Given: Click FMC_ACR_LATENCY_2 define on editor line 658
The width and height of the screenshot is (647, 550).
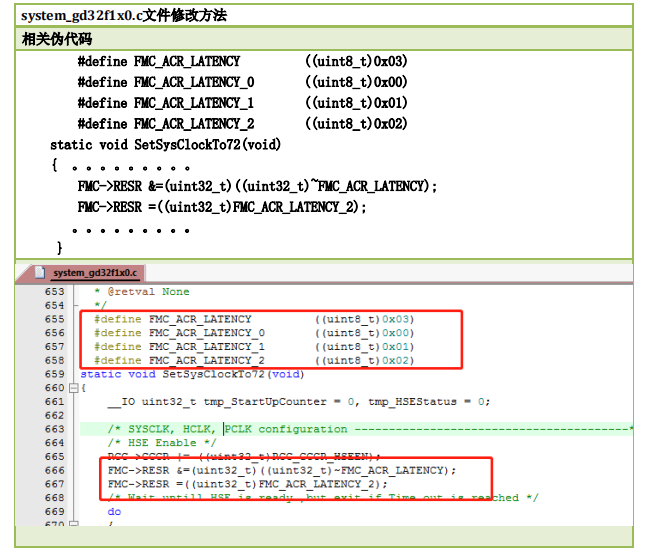Looking at the screenshot, I should coord(207,360).
